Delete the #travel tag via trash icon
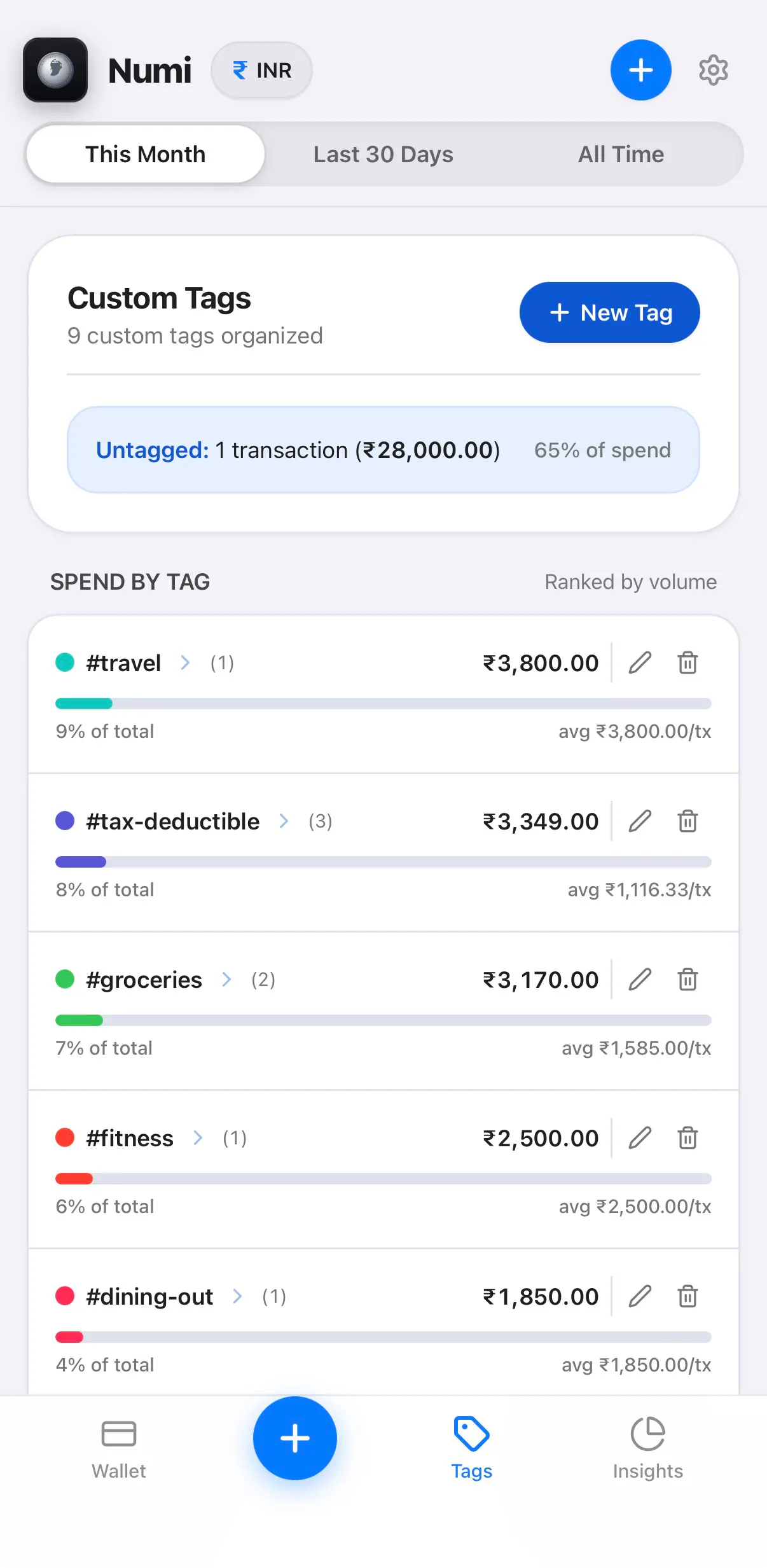This screenshot has width=767, height=1568. 688,663
